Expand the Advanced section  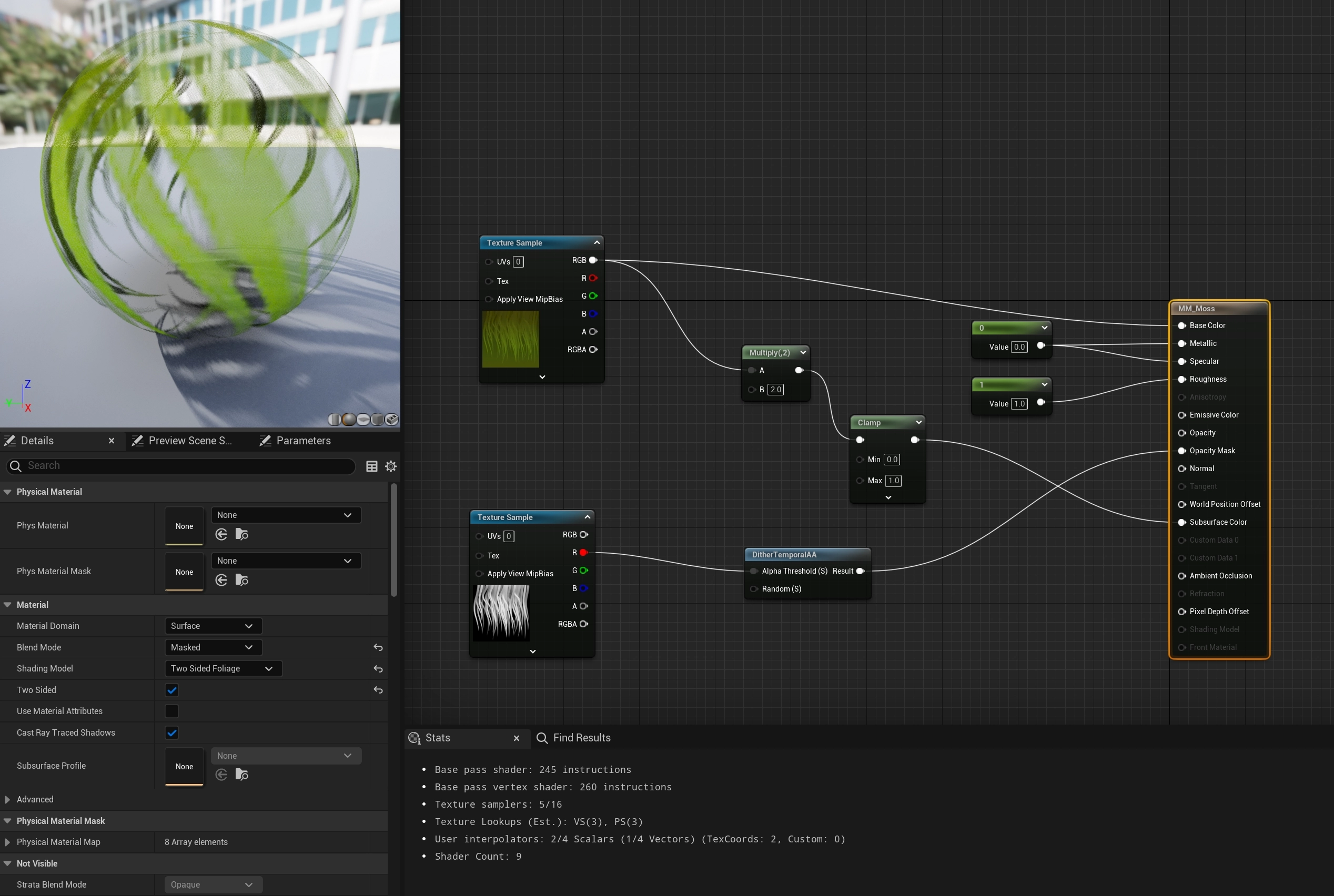click(7, 799)
